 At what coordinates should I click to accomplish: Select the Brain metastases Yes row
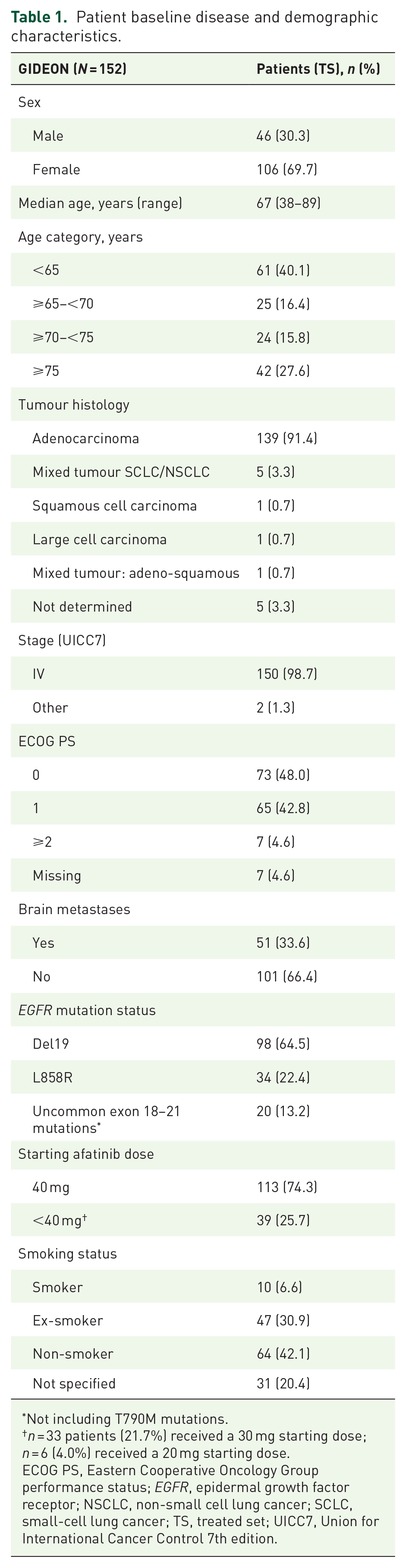point(203,943)
